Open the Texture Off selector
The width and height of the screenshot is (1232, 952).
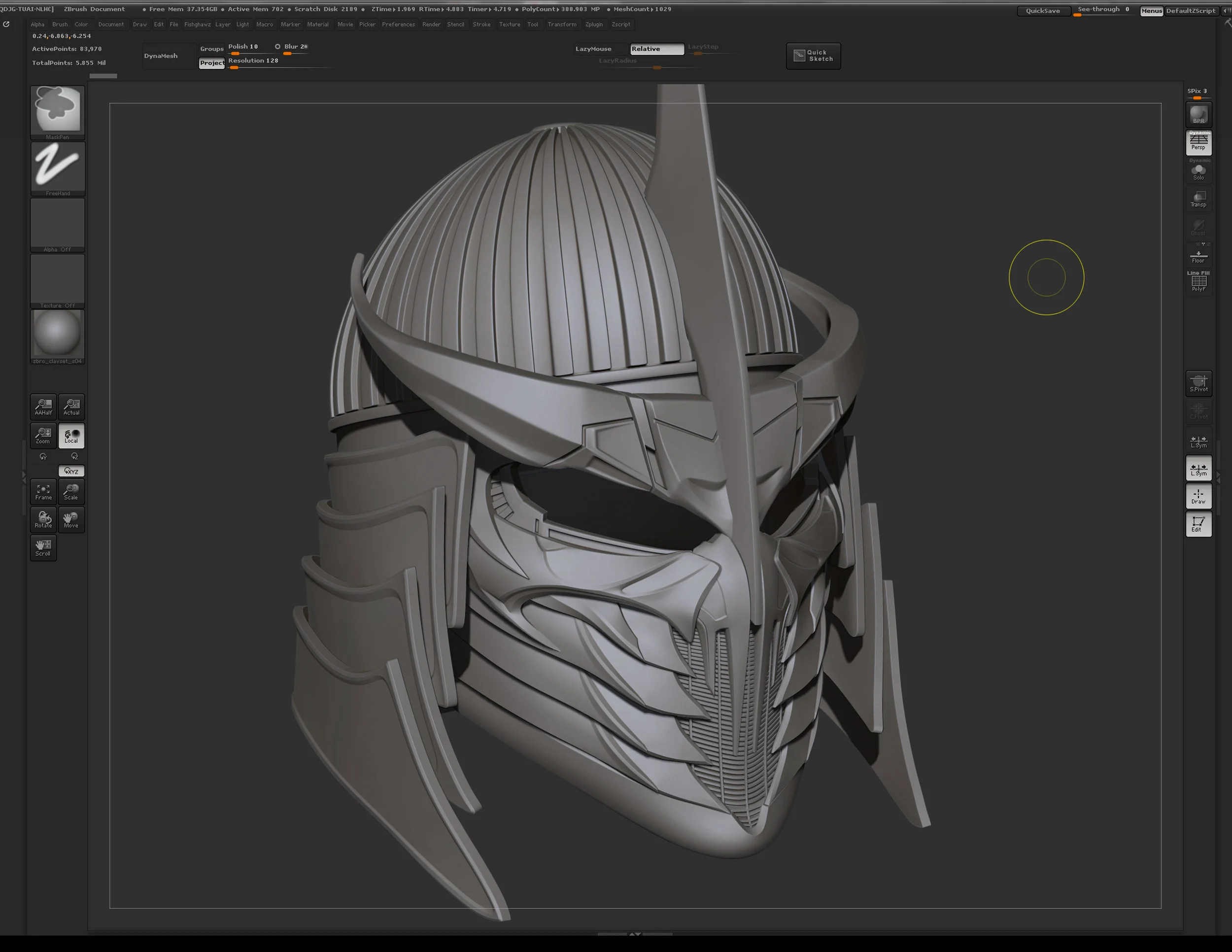[x=58, y=281]
